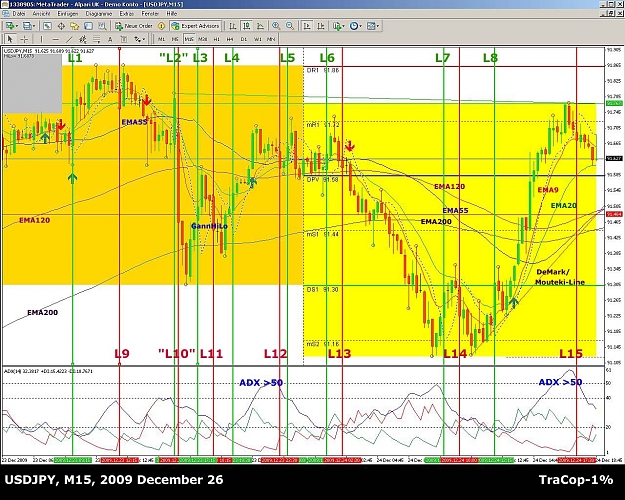The width and height of the screenshot is (625, 500).
Task: Open the Extras menu
Action: 127,14
